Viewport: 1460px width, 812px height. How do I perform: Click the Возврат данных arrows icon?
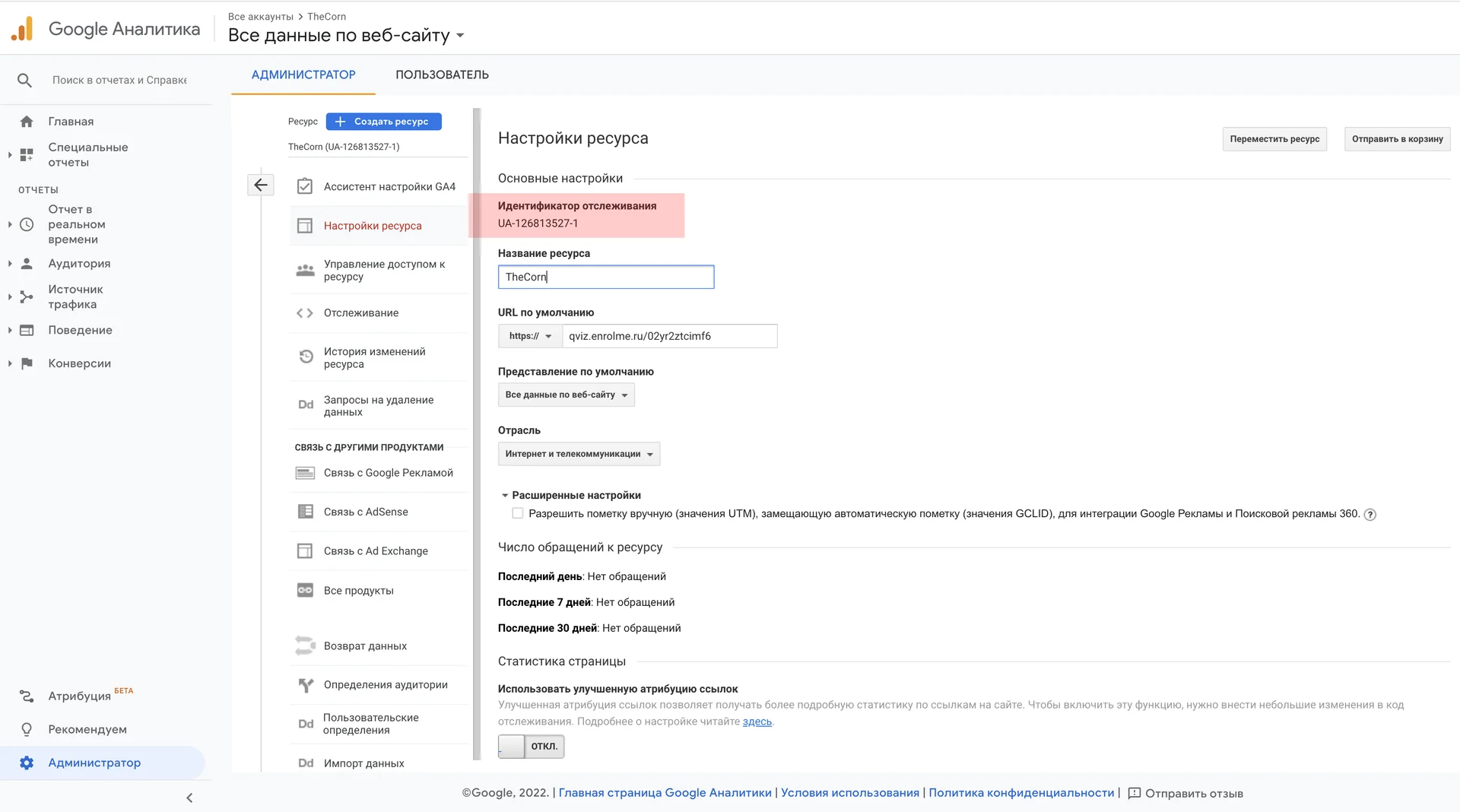[305, 645]
